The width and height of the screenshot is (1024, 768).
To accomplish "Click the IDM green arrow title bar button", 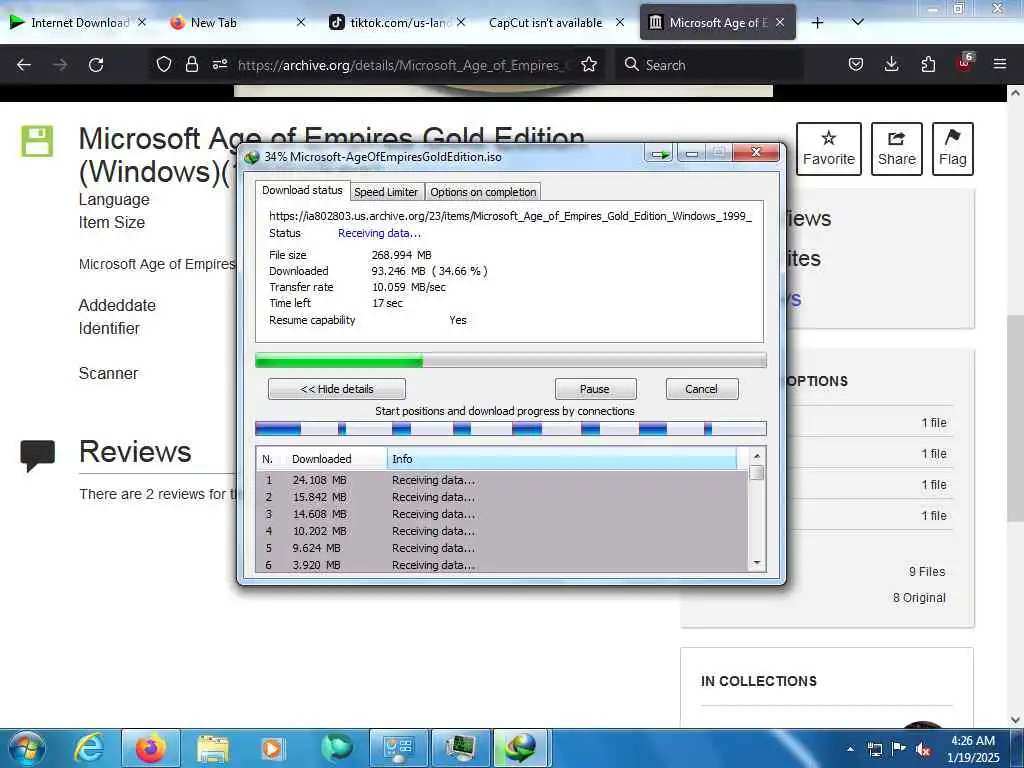I will pyautogui.click(x=660, y=154).
